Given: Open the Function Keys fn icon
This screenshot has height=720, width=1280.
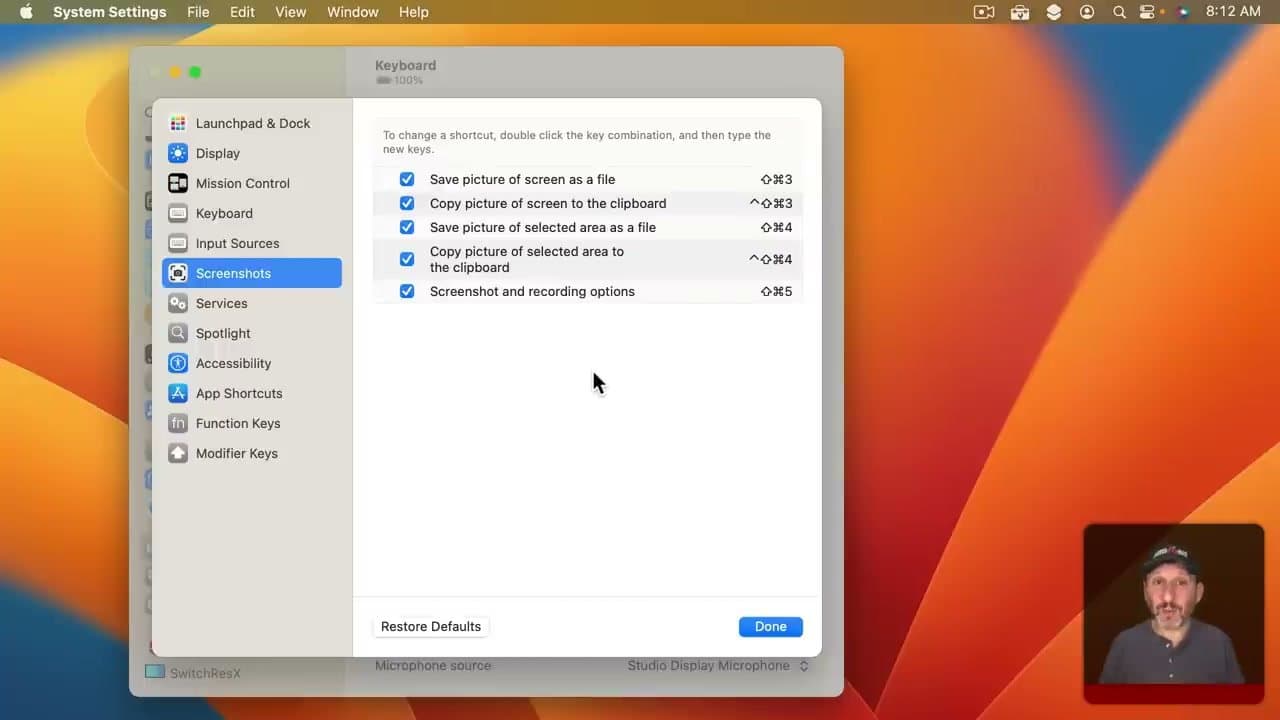Looking at the screenshot, I should click(x=178, y=423).
